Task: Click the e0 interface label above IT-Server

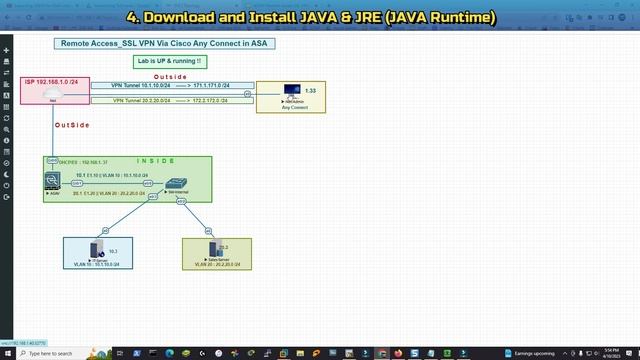Action: tap(105, 231)
